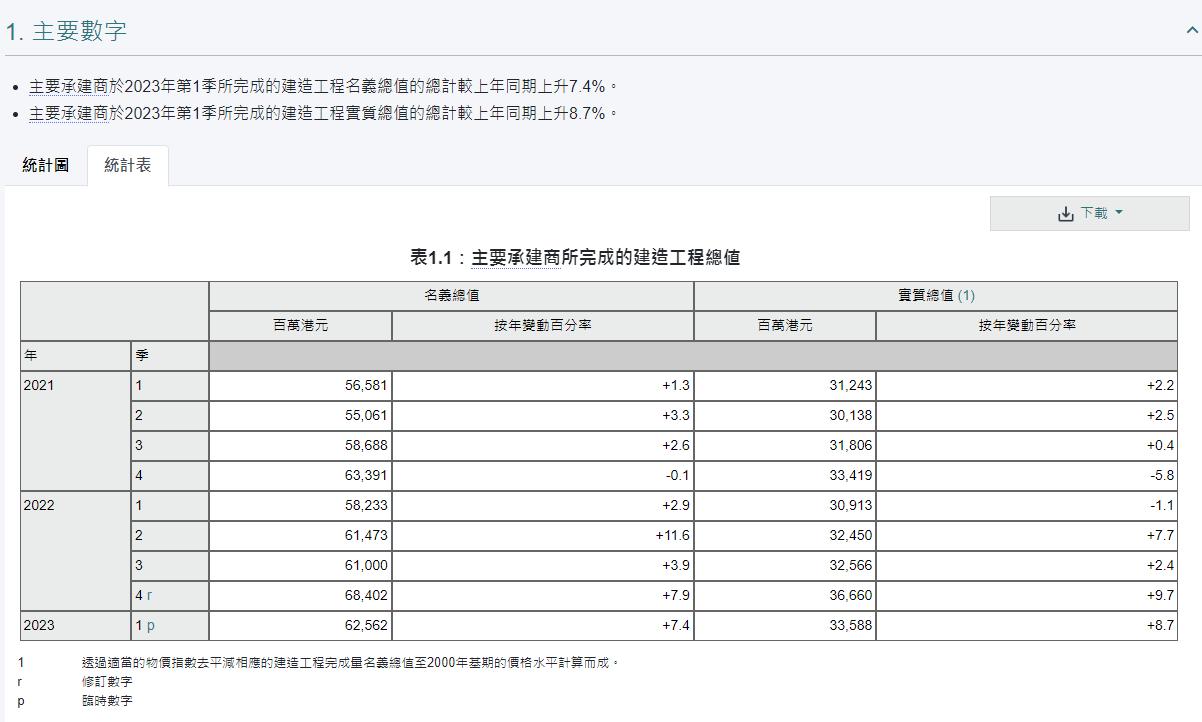
Task: Click the 季 quarter column header
Action: 142,355
